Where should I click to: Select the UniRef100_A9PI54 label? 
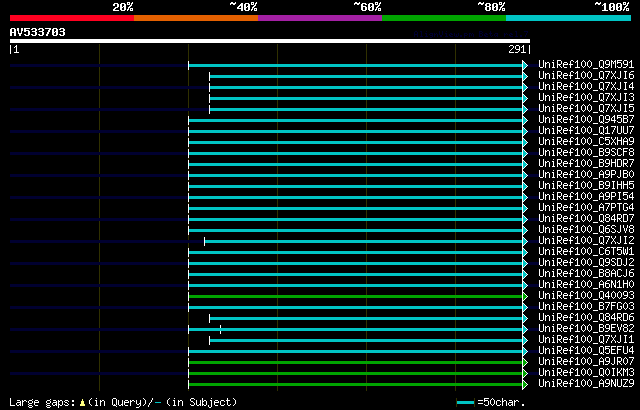[x=586, y=197]
